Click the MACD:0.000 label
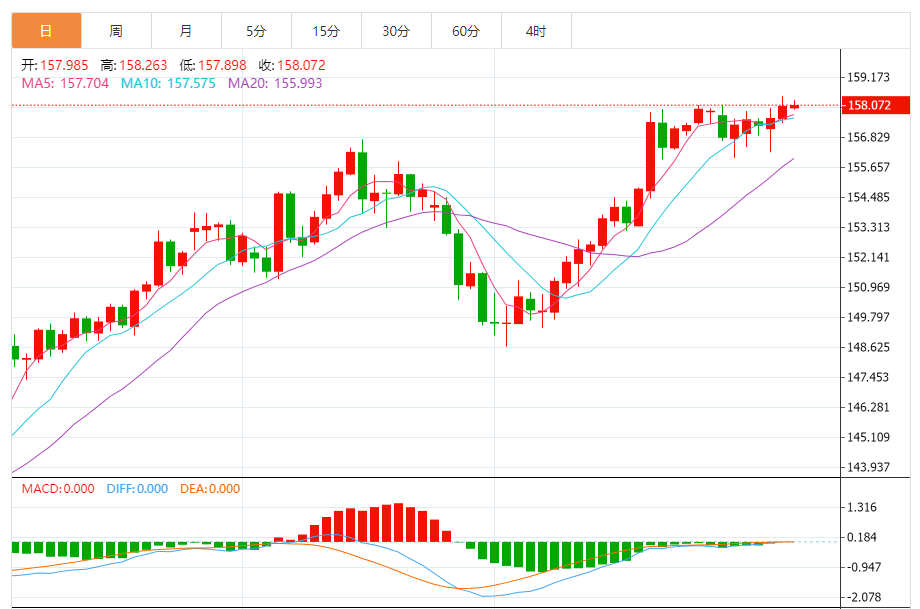 click(x=58, y=489)
